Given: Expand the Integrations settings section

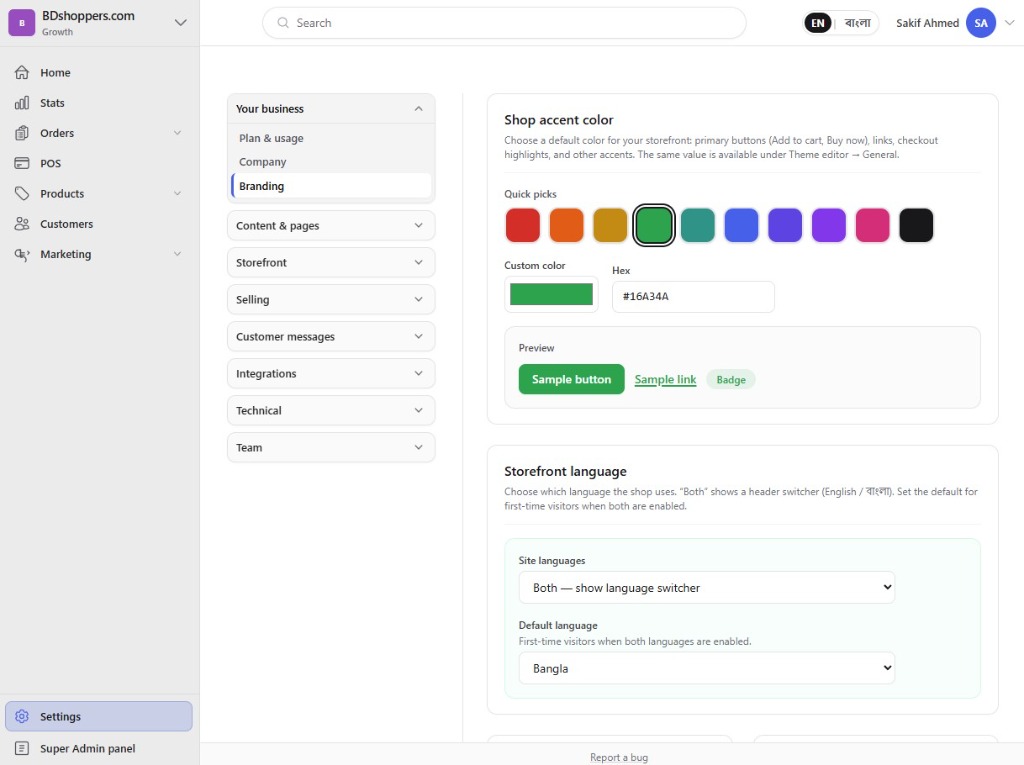Looking at the screenshot, I should (331, 374).
